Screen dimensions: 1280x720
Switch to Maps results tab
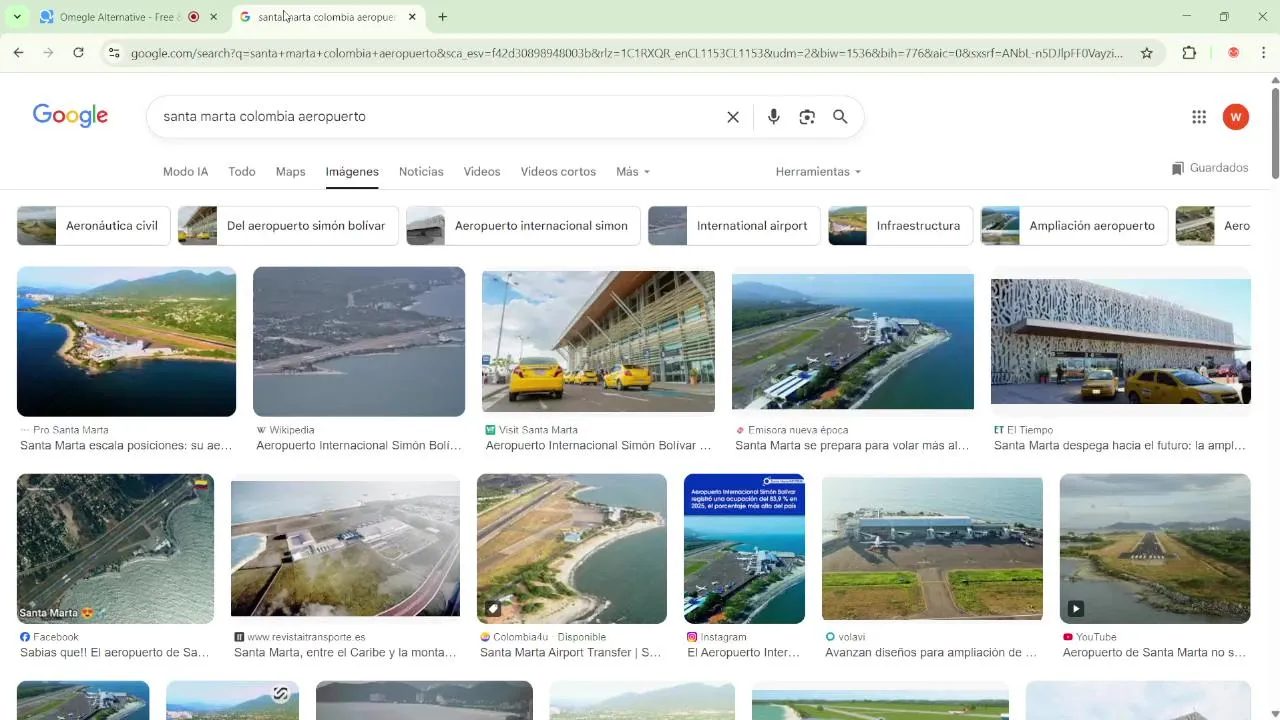[290, 172]
